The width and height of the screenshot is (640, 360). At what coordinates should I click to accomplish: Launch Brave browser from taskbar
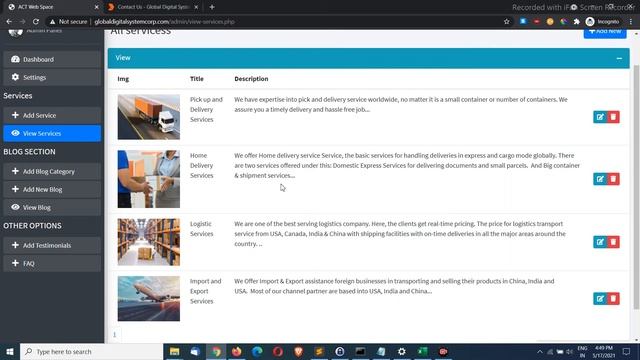[x=298, y=351]
